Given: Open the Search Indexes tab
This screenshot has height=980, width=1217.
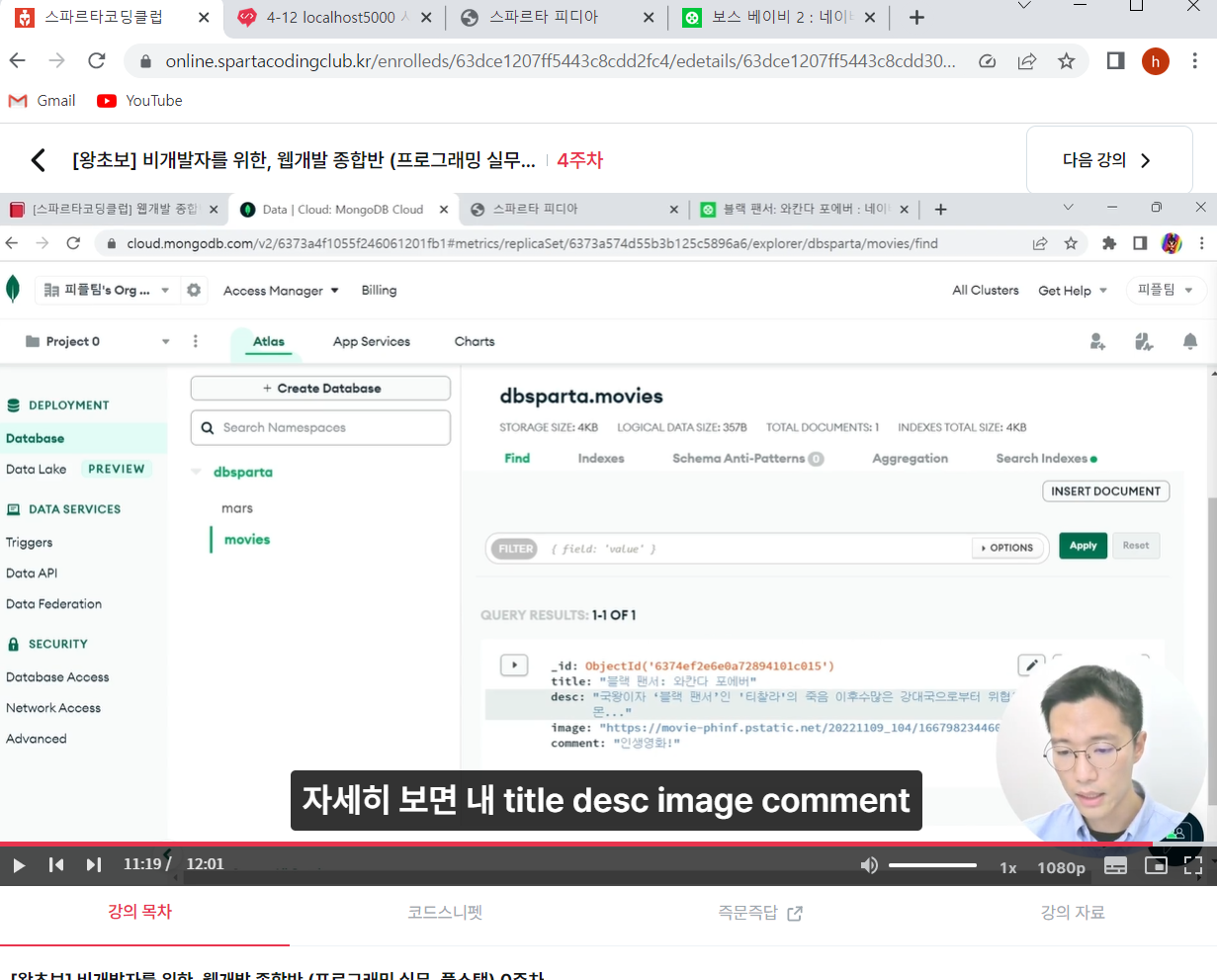Looking at the screenshot, I should 1046,459.
